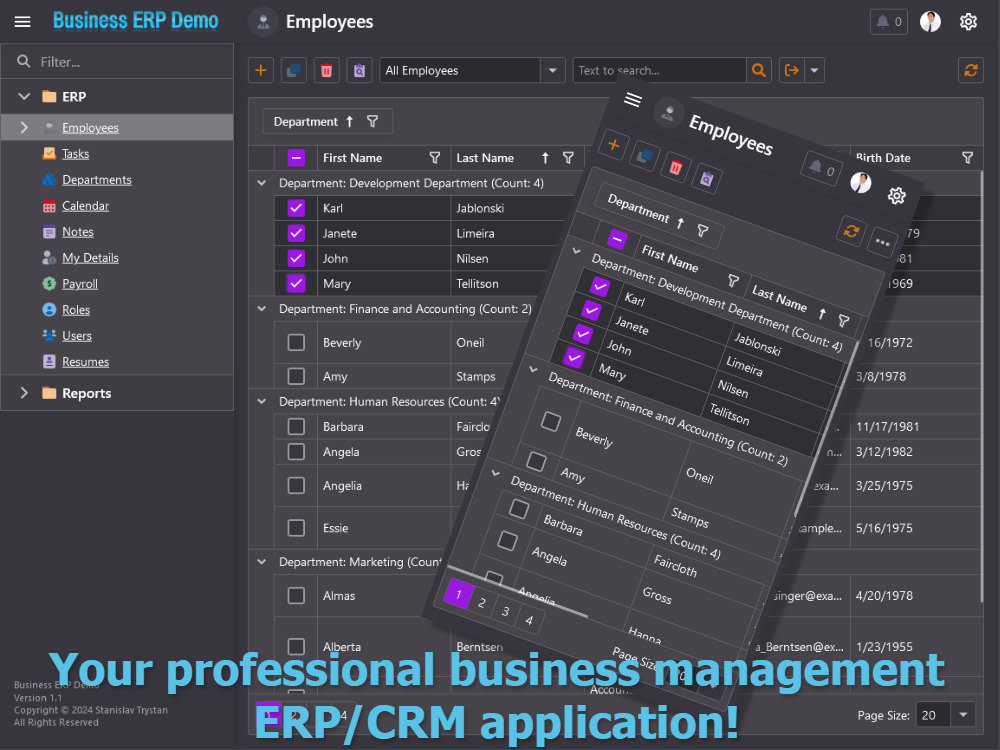Check the checkbox for Barbara row
The width and height of the screenshot is (1000, 750).
click(296, 427)
